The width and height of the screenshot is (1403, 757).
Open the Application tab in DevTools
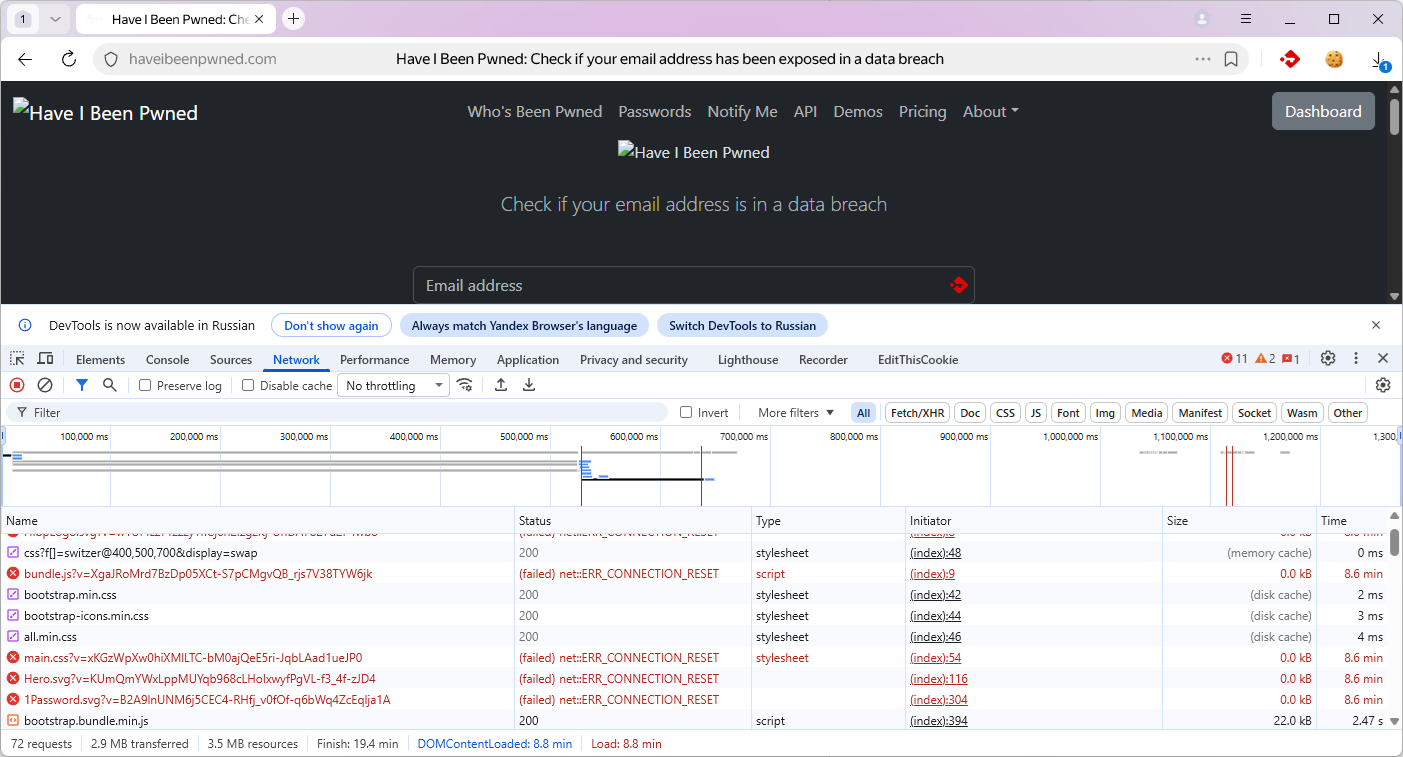click(x=527, y=360)
